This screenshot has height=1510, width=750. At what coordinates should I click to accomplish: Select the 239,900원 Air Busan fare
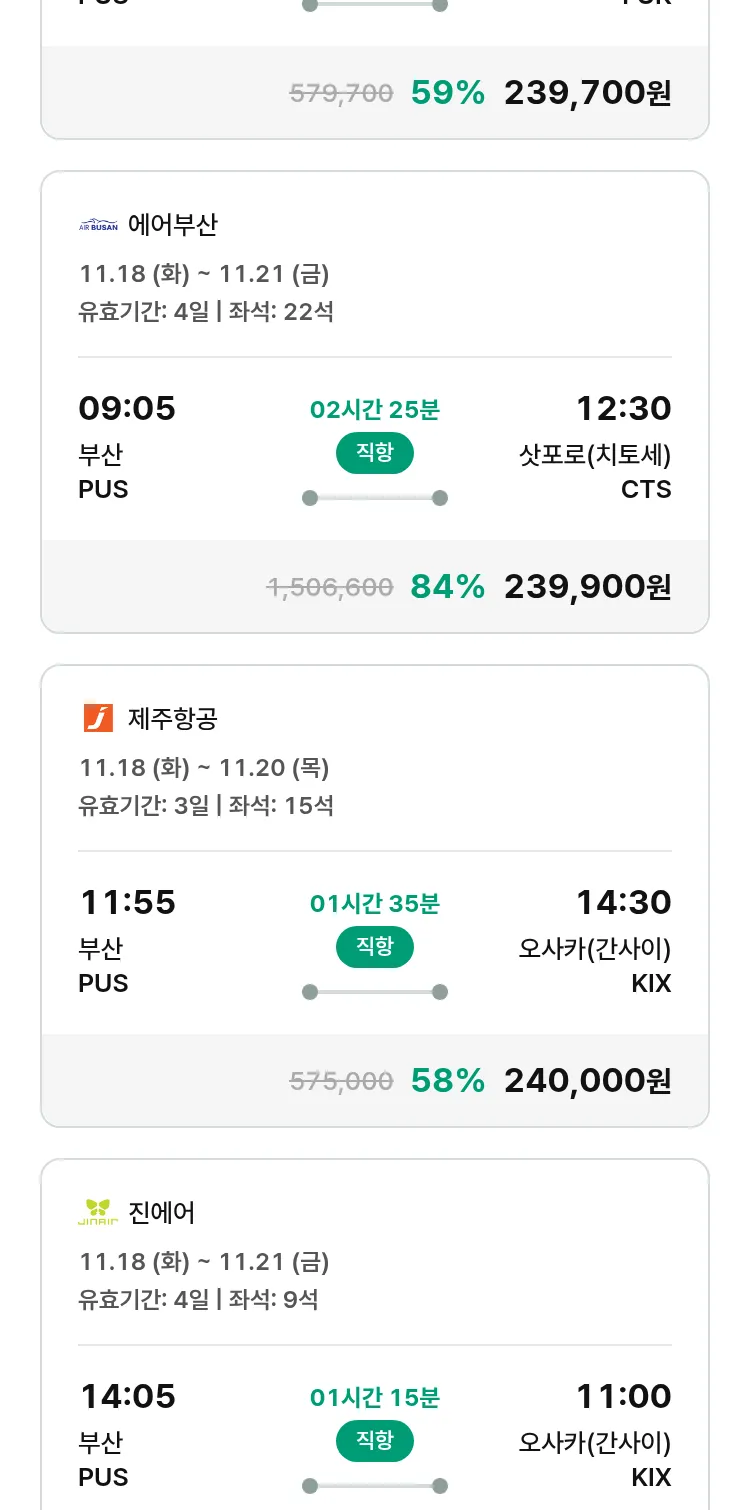coord(587,587)
